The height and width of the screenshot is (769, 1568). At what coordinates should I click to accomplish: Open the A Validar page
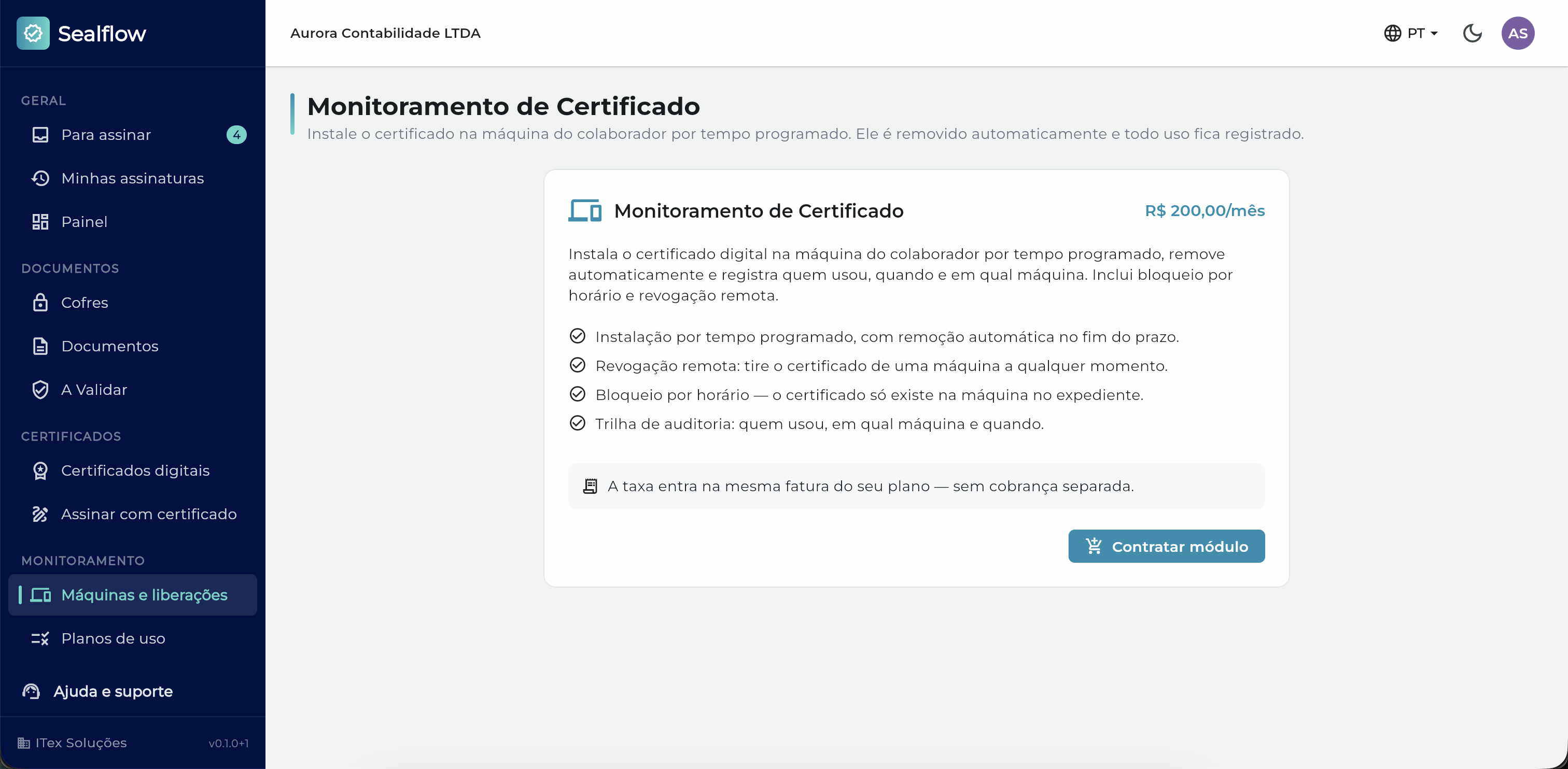pyautogui.click(x=133, y=389)
